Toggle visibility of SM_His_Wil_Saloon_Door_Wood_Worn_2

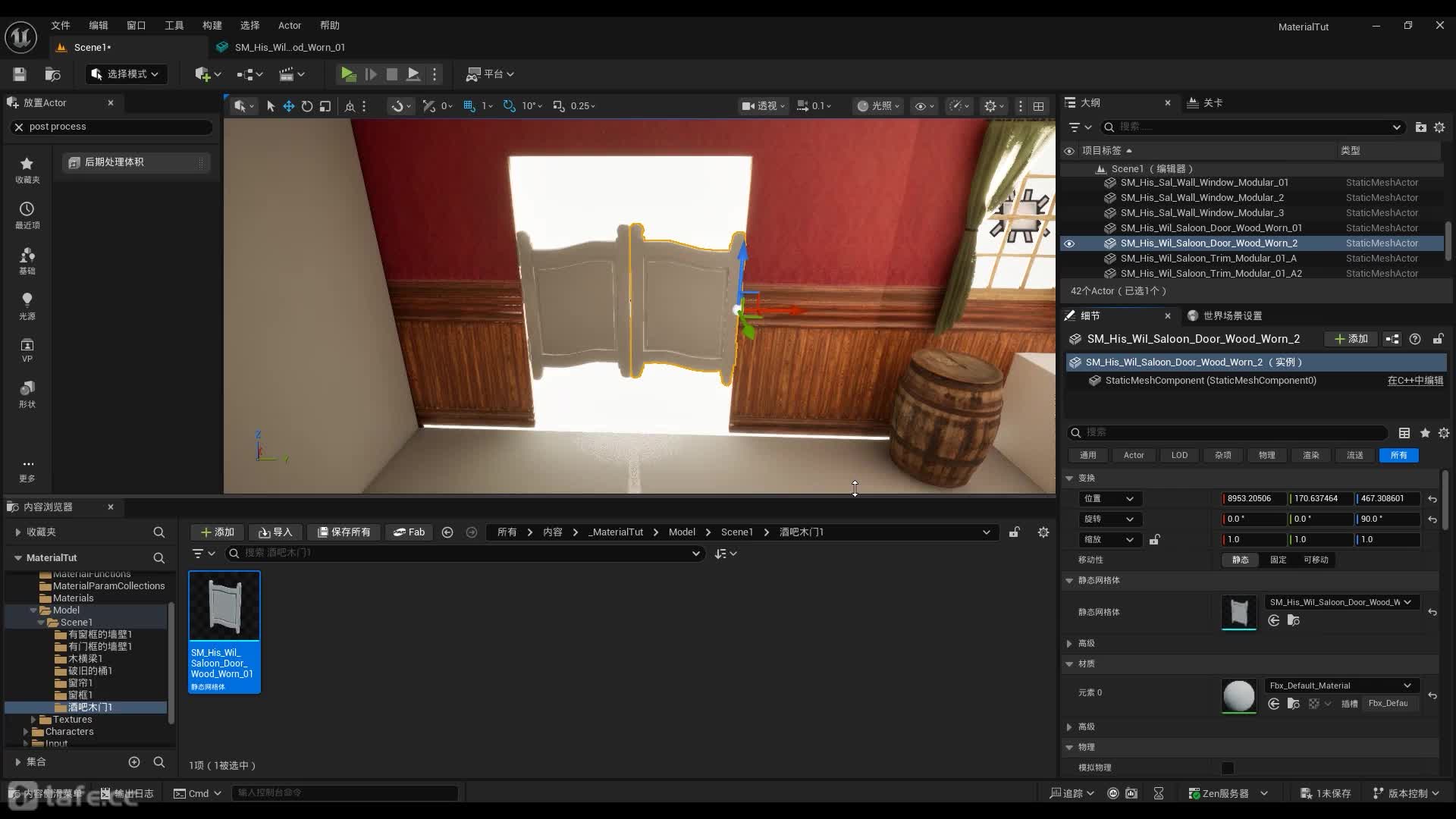[x=1069, y=243]
